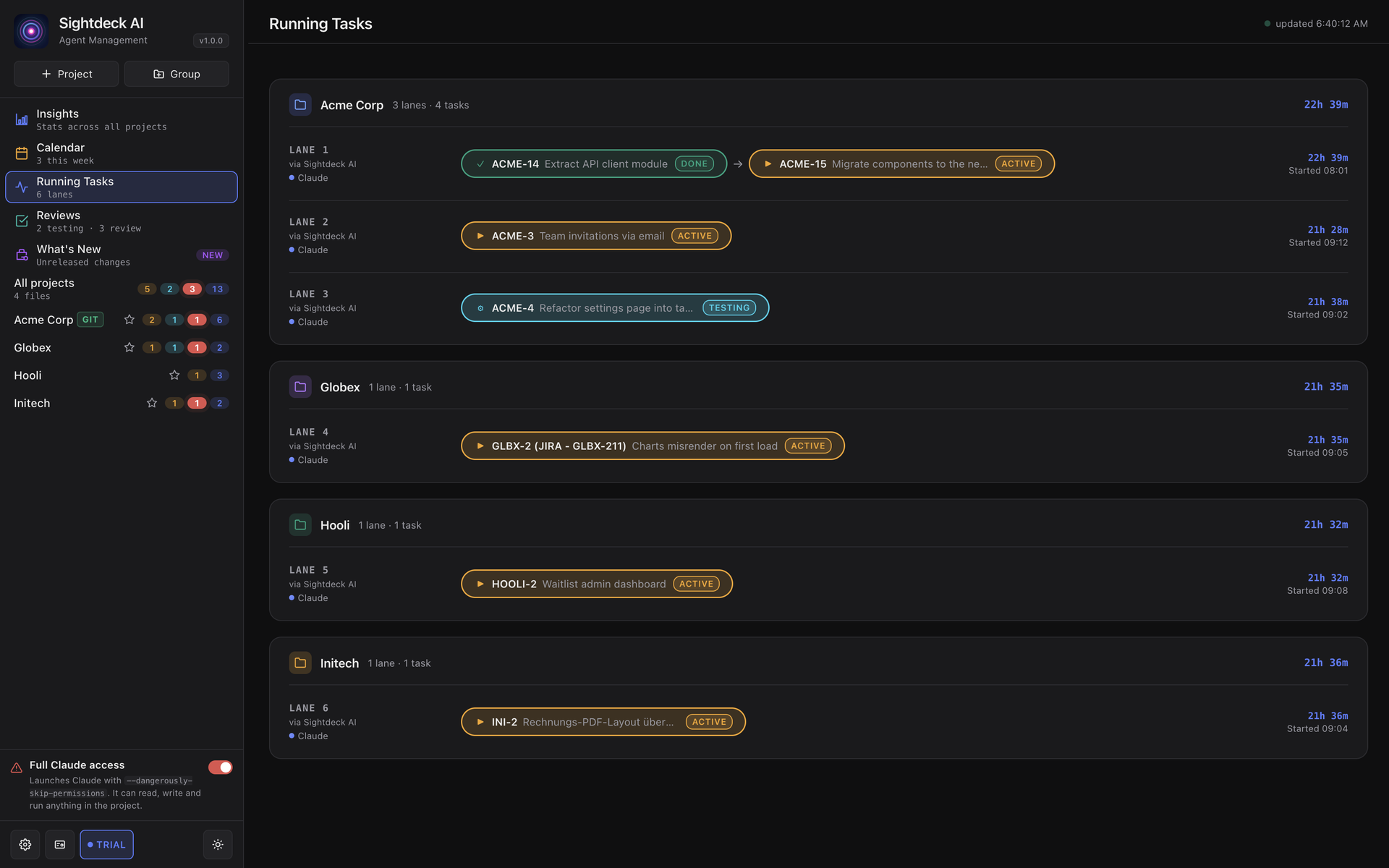The height and width of the screenshot is (868, 1389).
Task: Click the play icon on GLBX-2
Action: (x=480, y=446)
